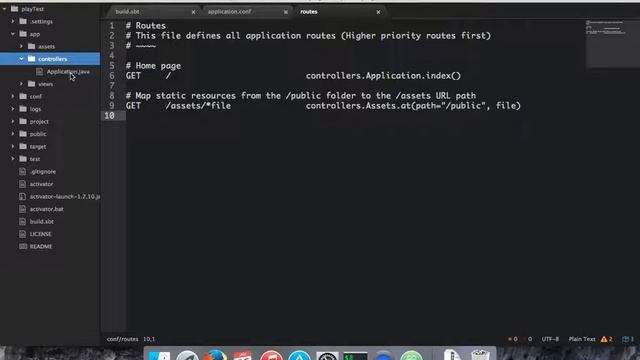Click the controllers.Application.index() text

383,76
